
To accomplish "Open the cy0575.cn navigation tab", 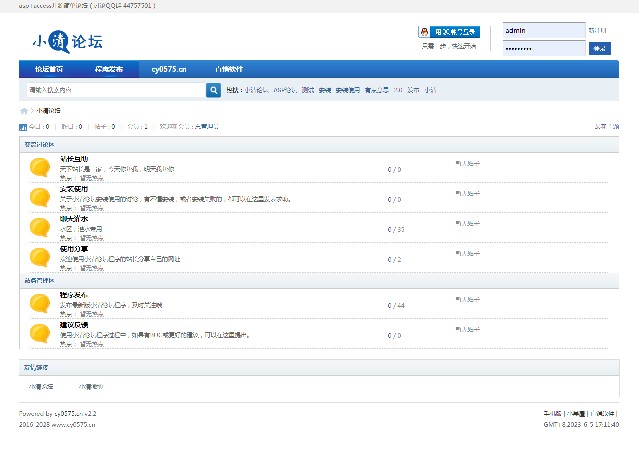I will 169,69.
